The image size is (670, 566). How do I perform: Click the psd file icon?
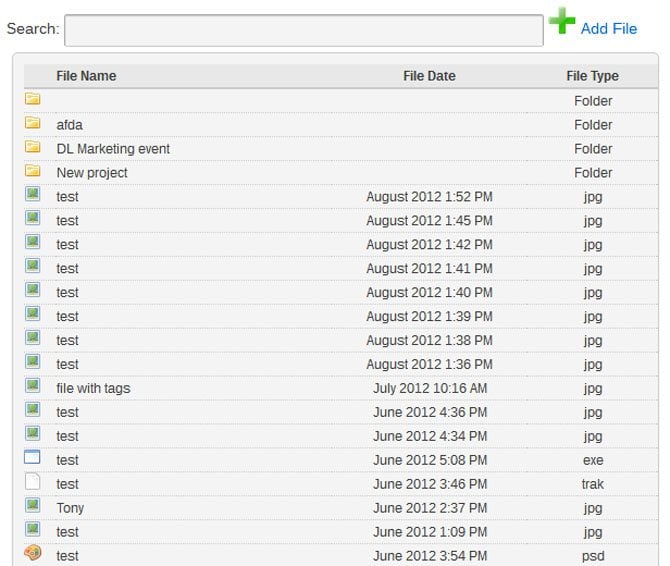pyautogui.click(x=33, y=554)
